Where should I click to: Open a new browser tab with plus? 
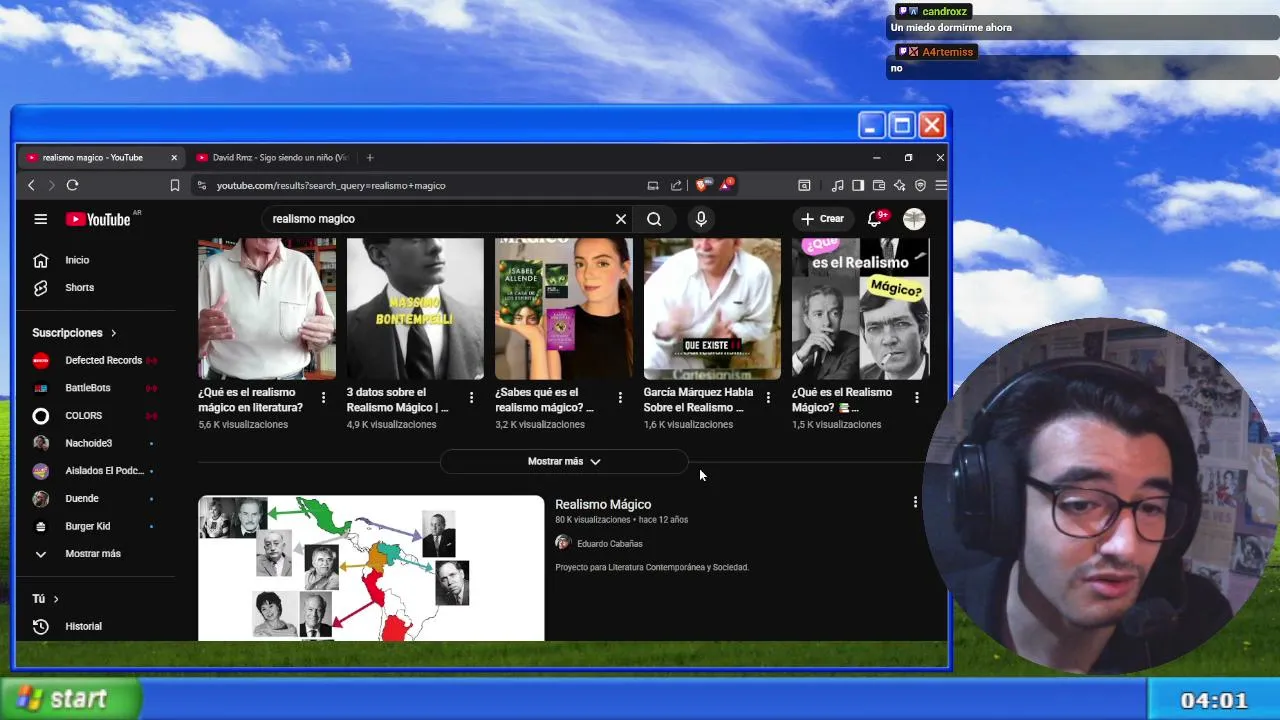coord(370,158)
